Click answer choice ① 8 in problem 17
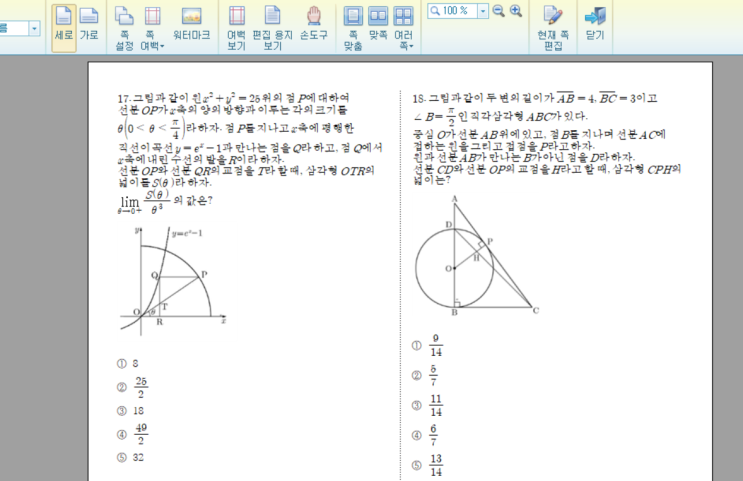The width and height of the screenshot is (743, 481). (x=127, y=363)
